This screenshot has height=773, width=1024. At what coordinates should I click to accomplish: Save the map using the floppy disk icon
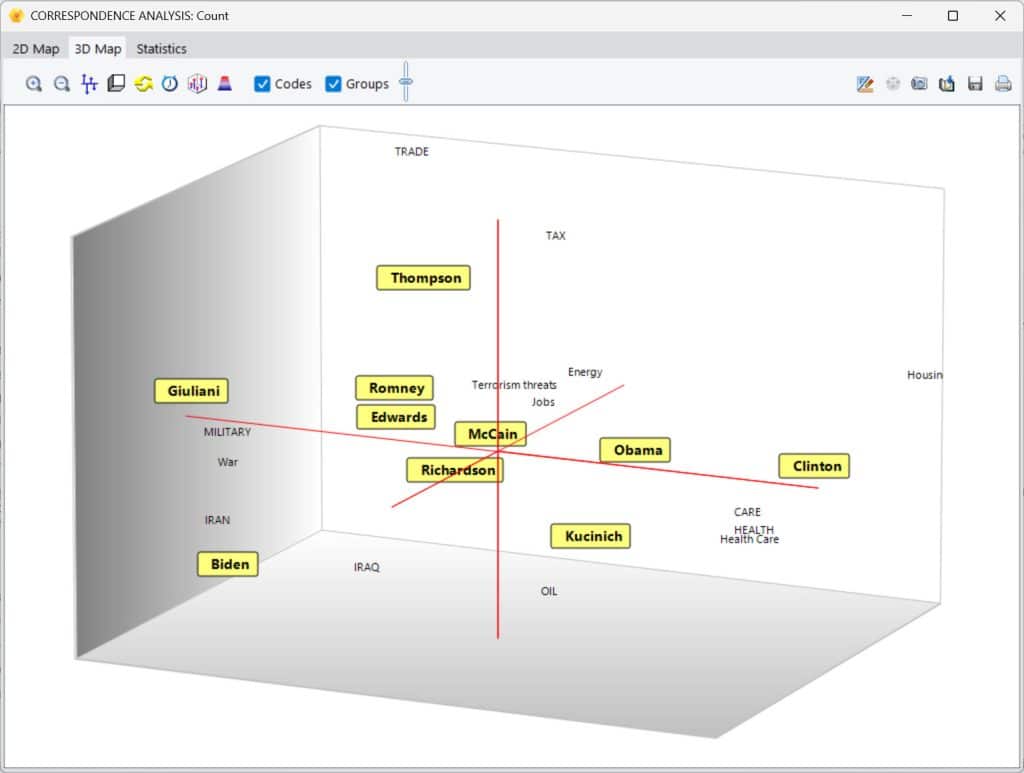pyautogui.click(x=975, y=84)
